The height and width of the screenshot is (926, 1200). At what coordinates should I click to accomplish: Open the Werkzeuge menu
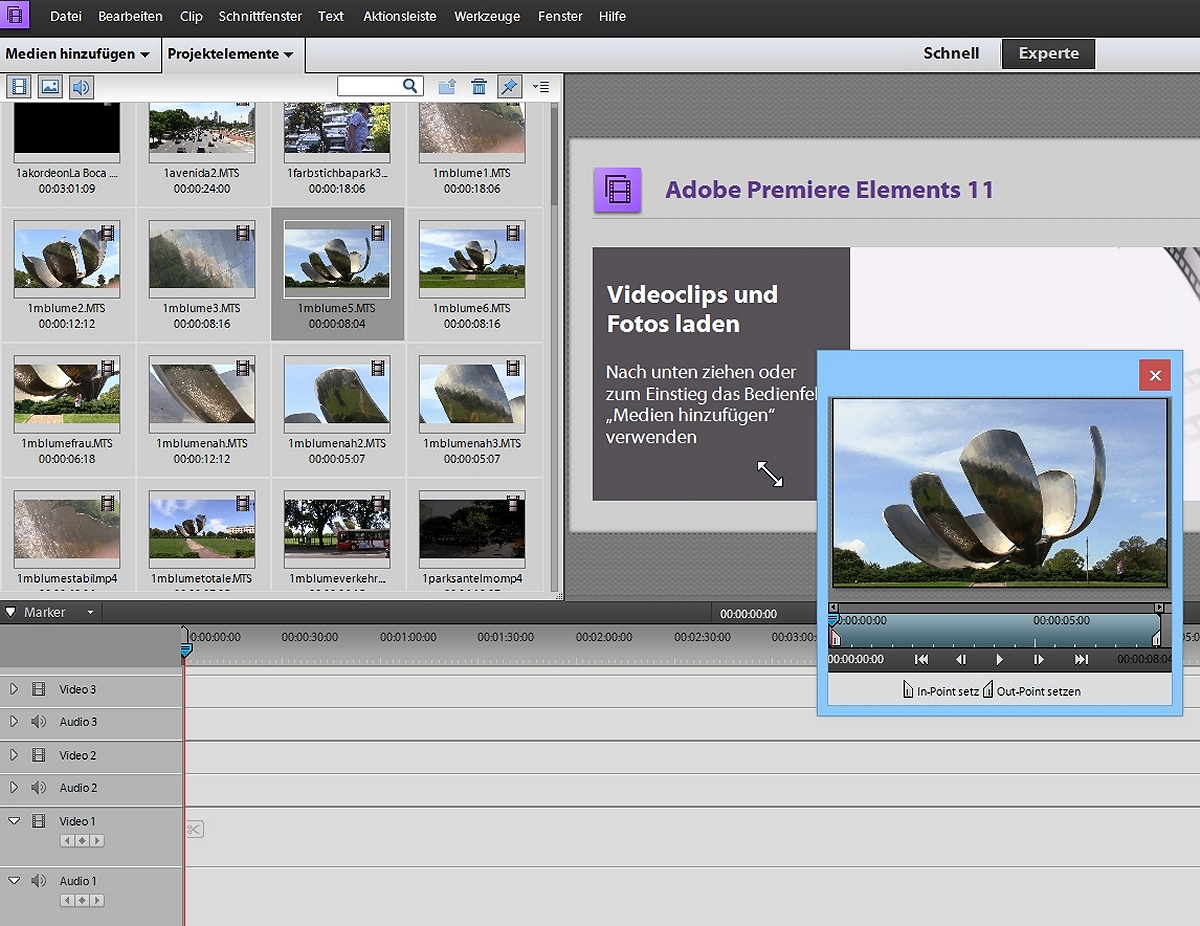click(x=489, y=16)
